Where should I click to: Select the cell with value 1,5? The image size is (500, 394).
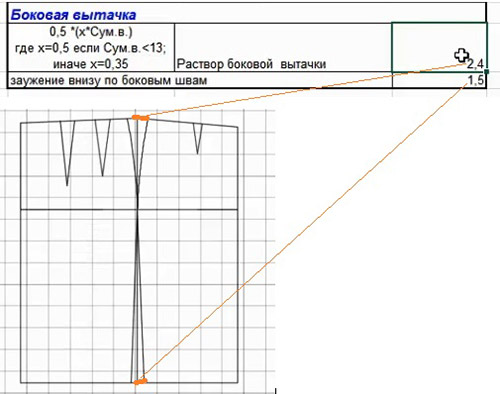click(439, 80)
